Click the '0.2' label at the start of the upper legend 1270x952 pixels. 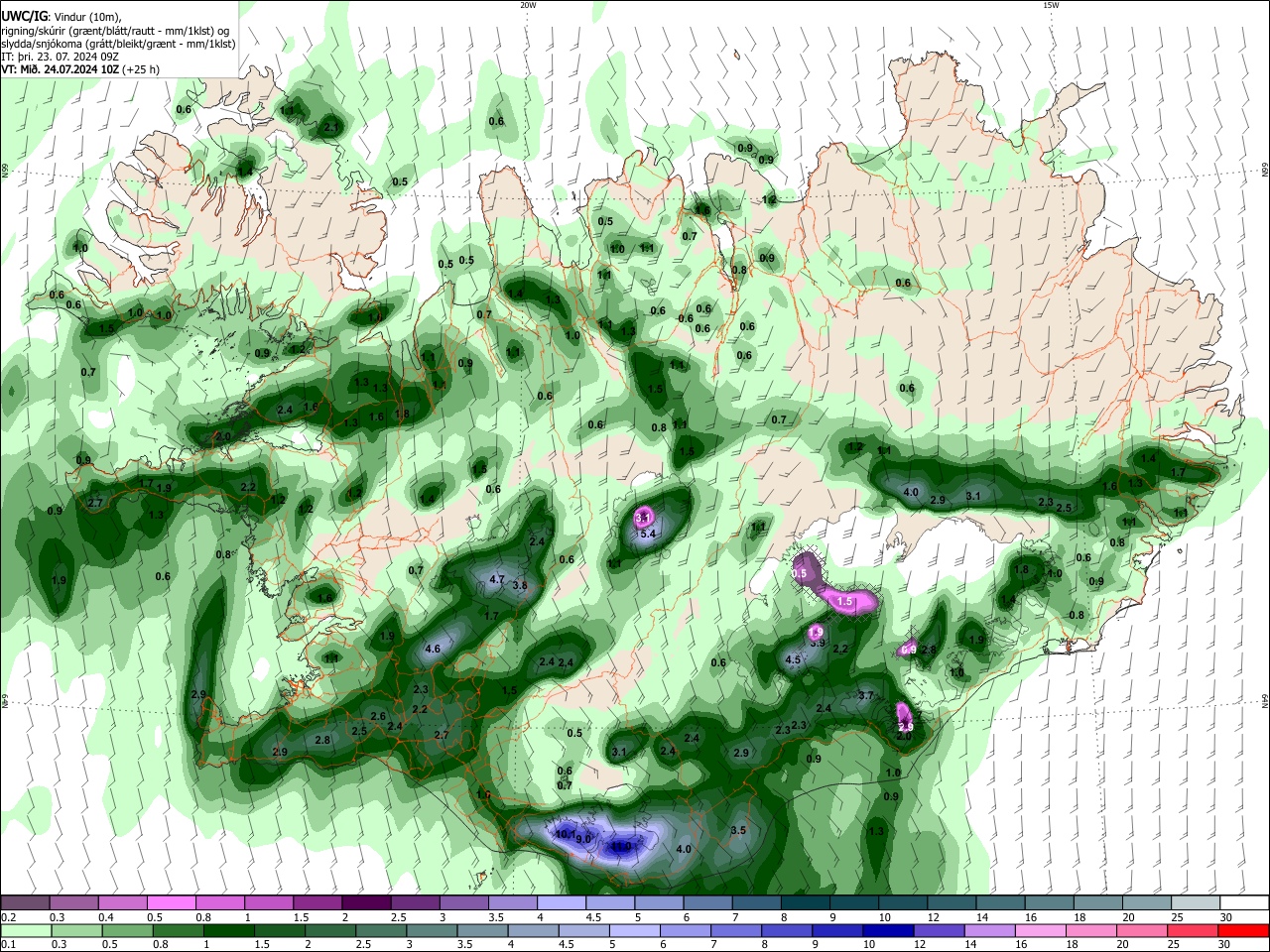pyautogui.click(x=8, y=916)
